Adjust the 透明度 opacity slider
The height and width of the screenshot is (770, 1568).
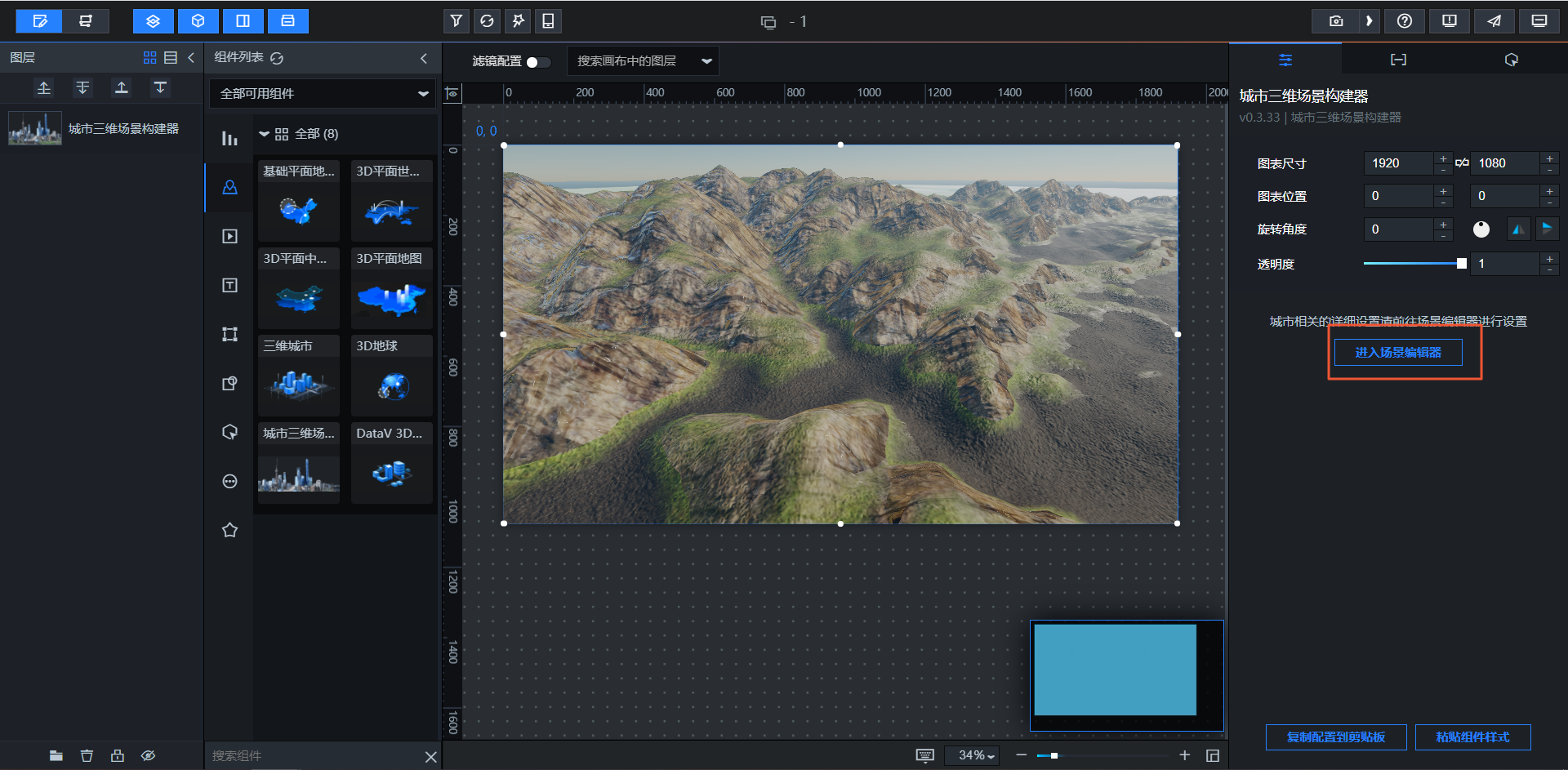(x=1460, y=264)
